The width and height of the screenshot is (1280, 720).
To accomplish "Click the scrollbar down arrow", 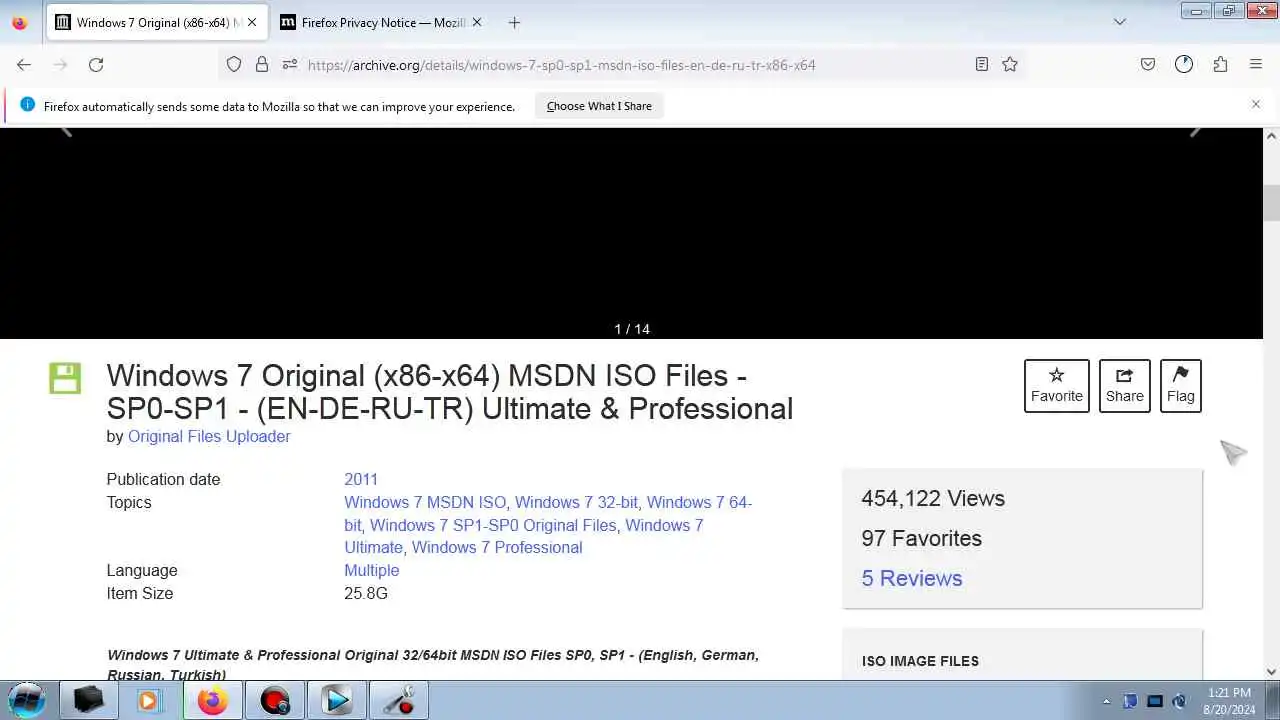I will point(1271,672).
